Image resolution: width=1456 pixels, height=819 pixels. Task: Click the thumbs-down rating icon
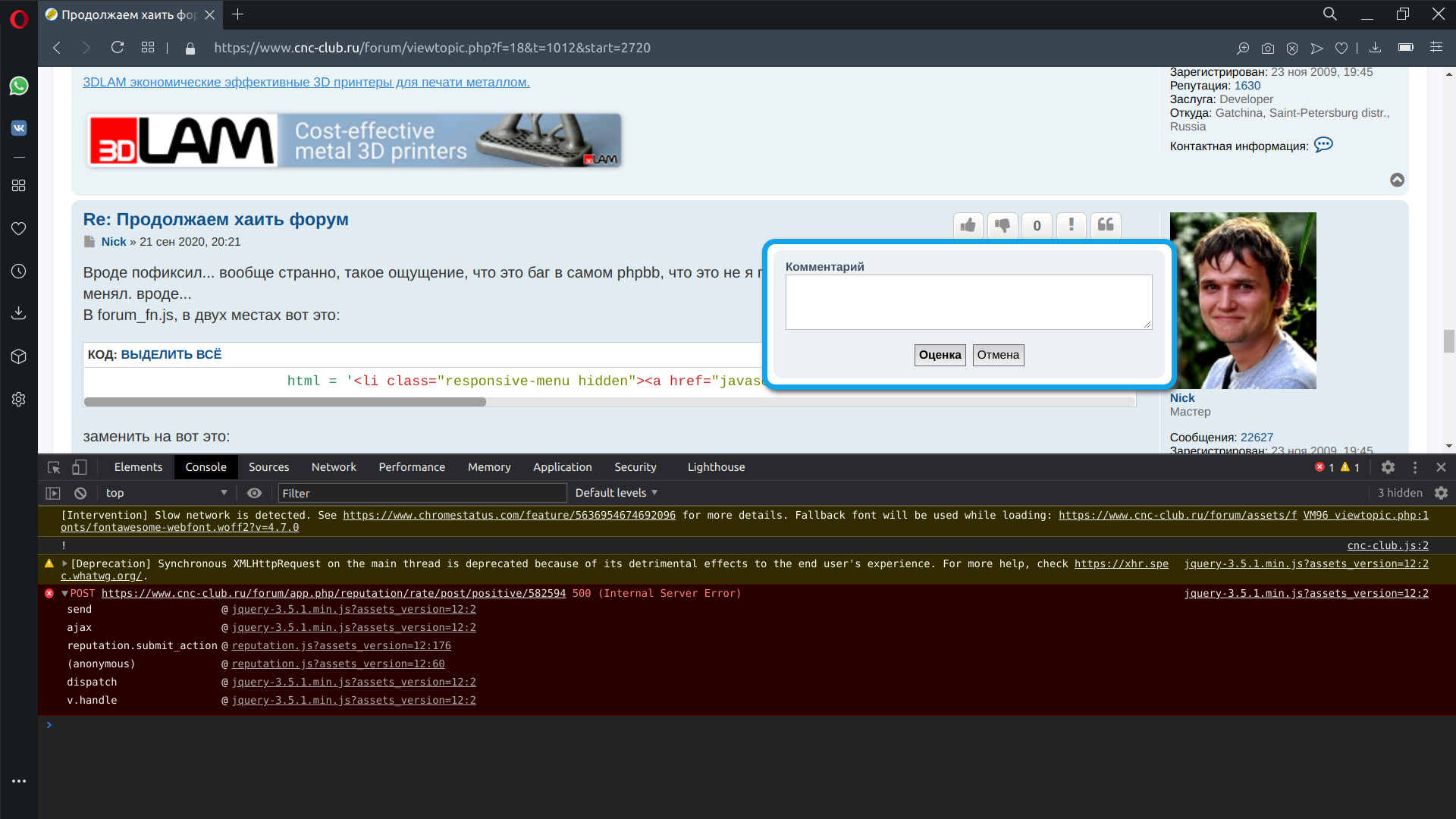pyautogui.click(x=1003, y=225)
